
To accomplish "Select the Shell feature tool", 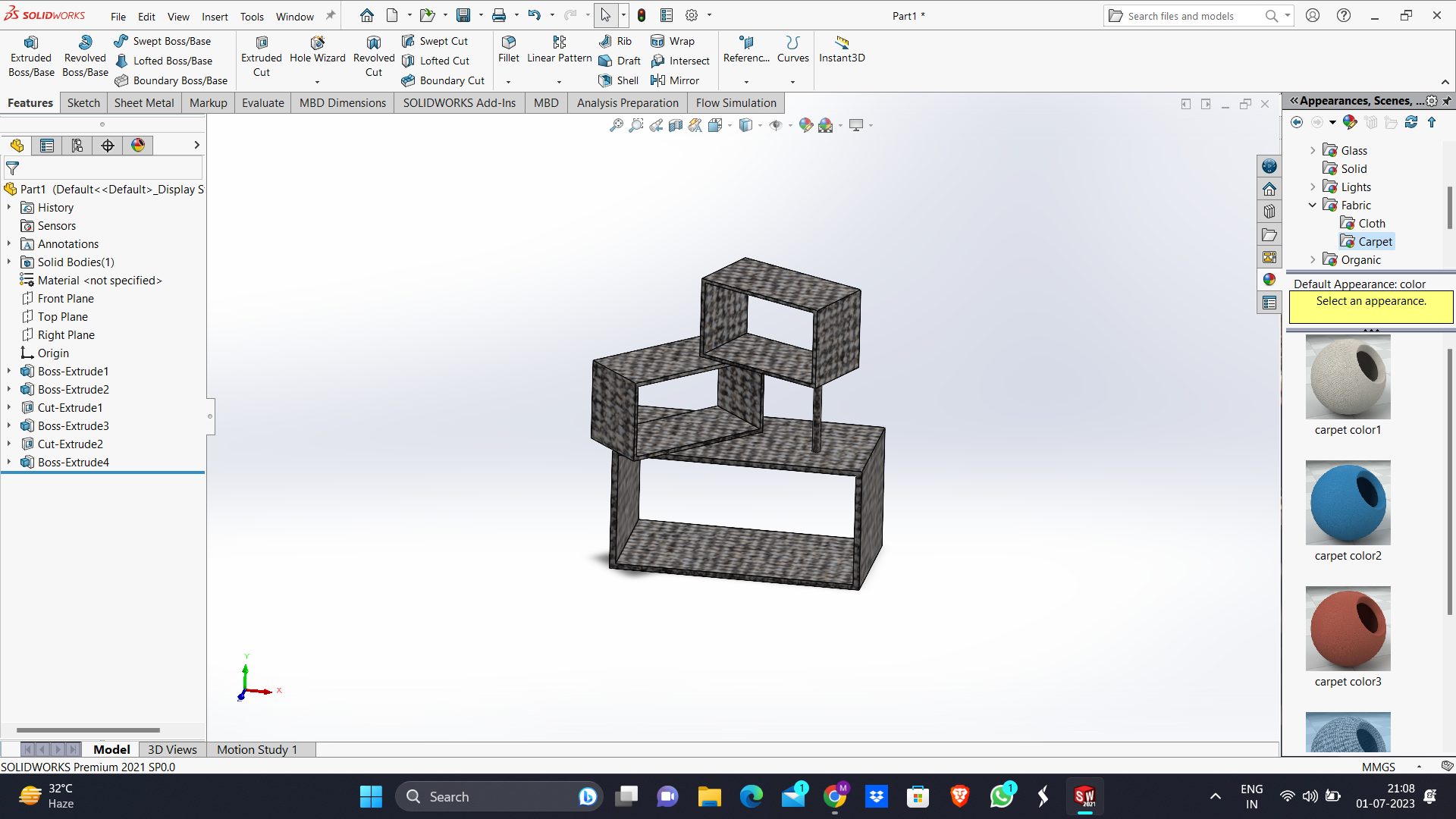I will [x=619, y=80].
